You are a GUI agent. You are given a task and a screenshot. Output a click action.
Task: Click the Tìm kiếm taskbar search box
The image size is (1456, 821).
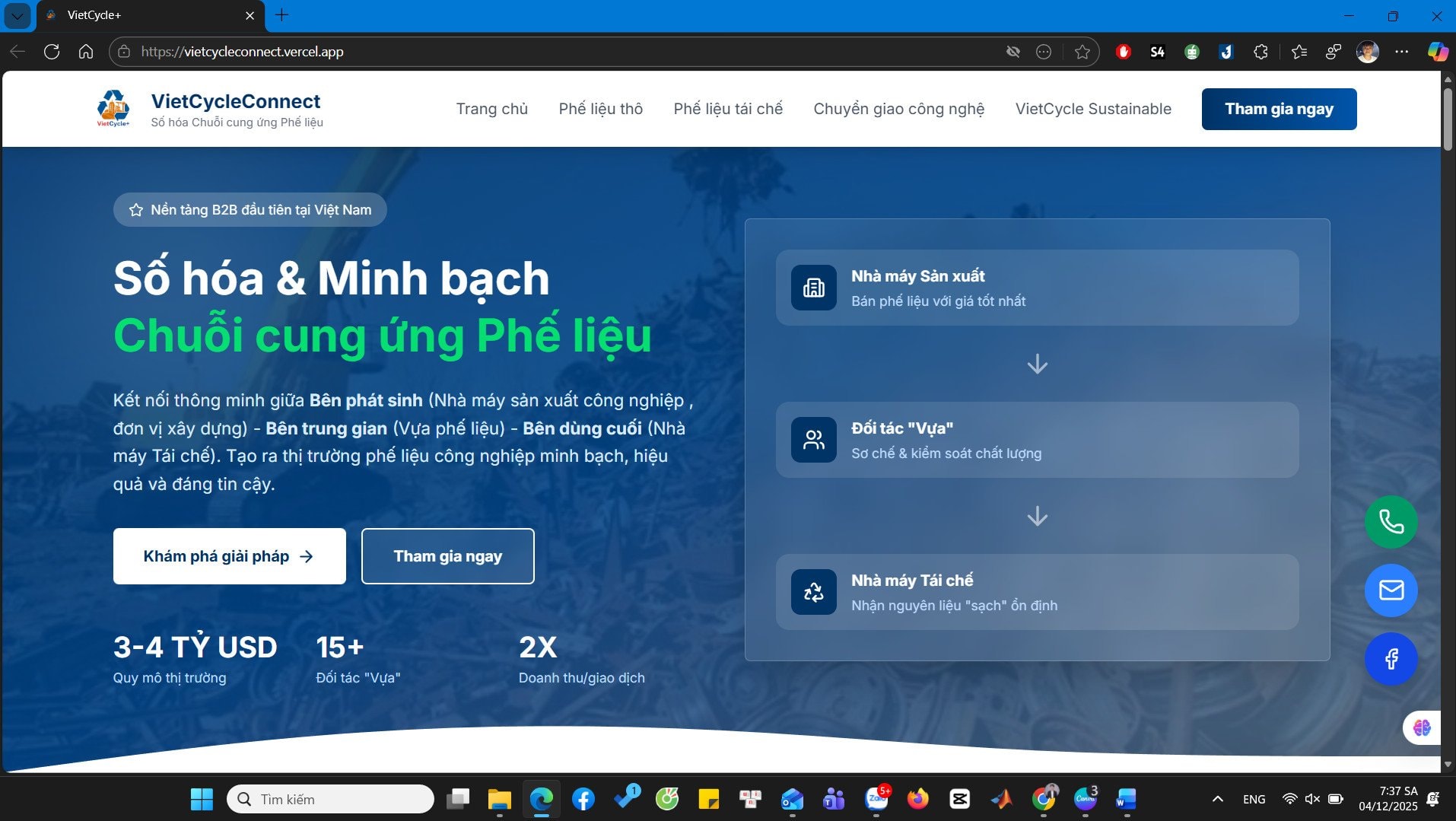pos(331,799)
